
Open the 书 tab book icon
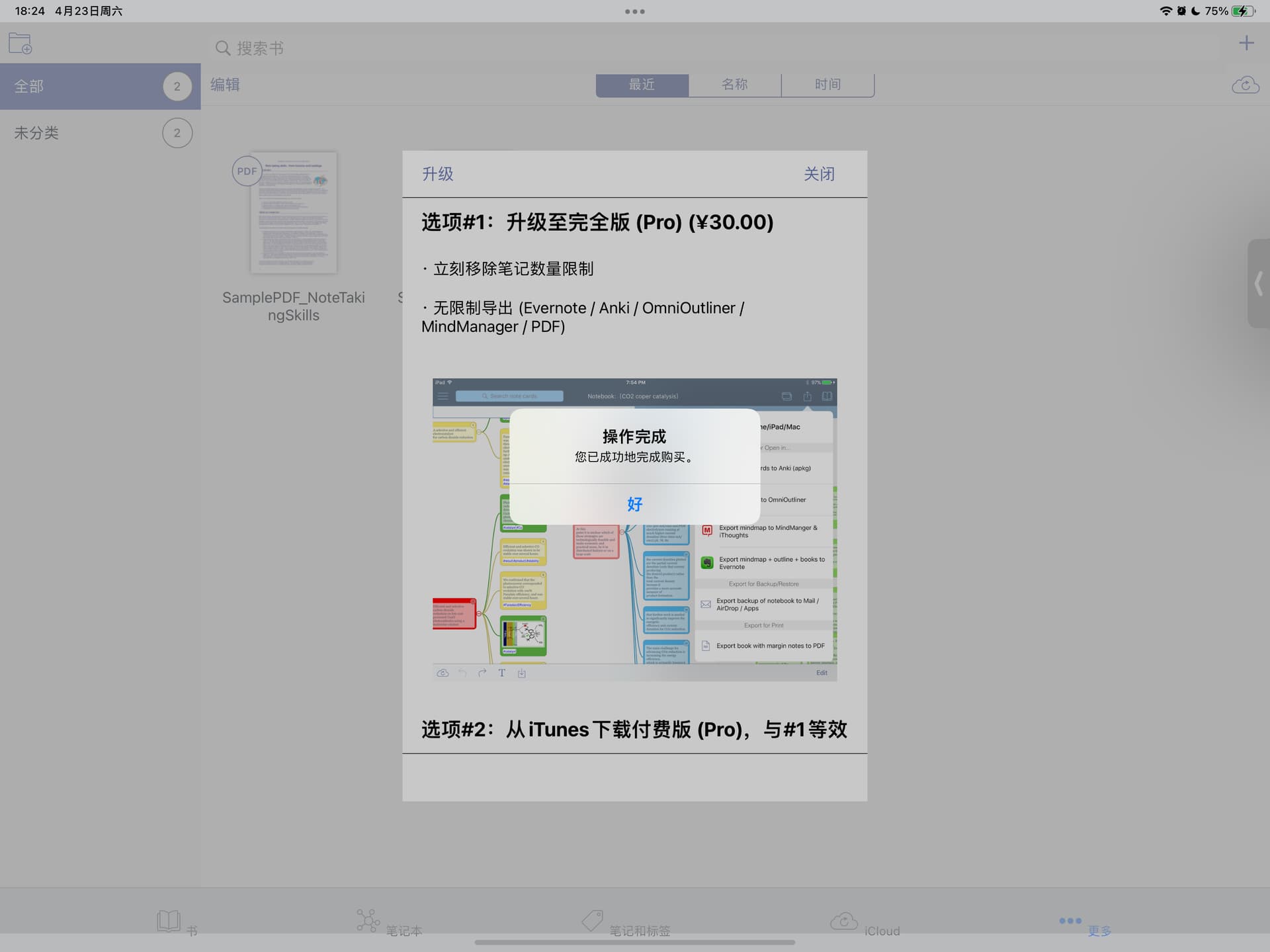169,921
